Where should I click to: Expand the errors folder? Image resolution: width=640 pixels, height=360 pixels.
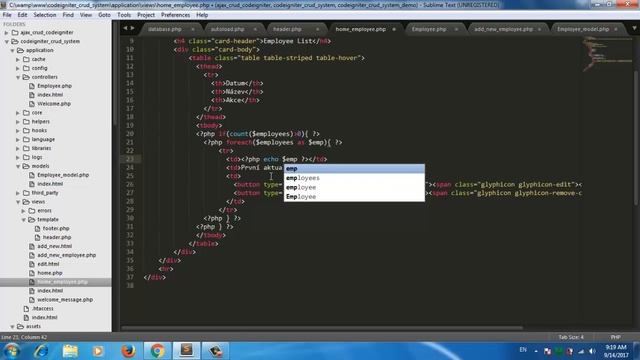tap(24, 211)
